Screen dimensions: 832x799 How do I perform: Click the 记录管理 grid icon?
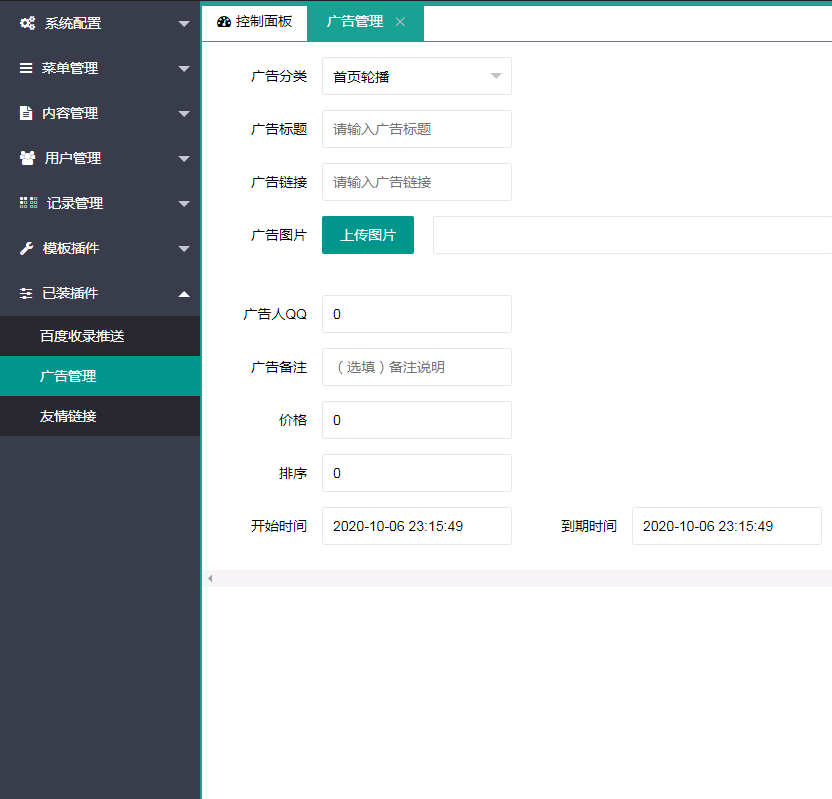29,203
